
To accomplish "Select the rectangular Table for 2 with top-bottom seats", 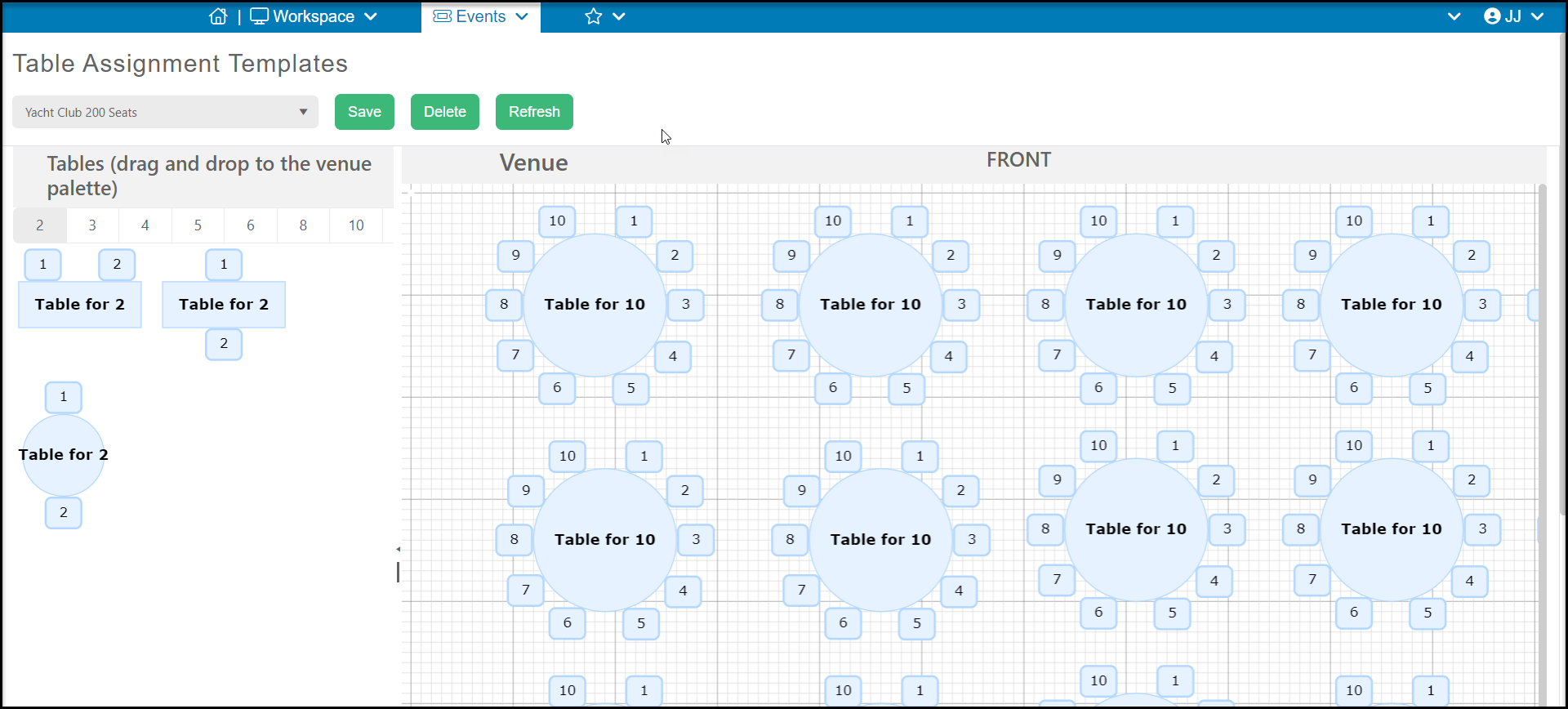I will (224, 305).
